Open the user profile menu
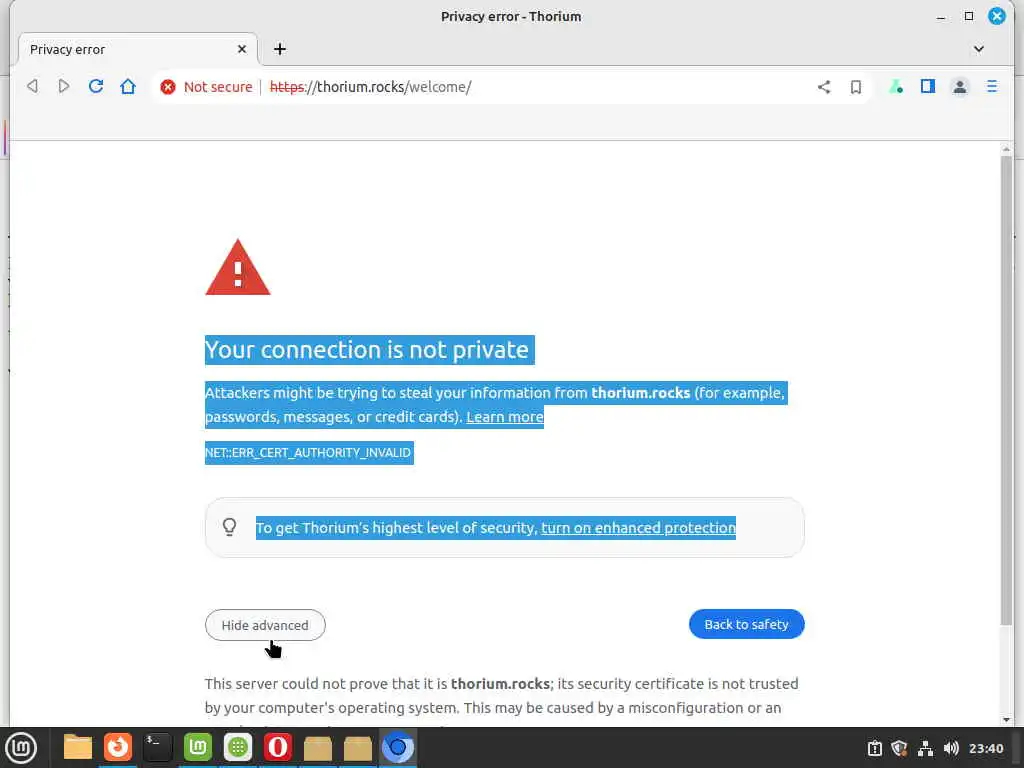The width and height of the screenshot is (1024, 768). tap(959, 87)
